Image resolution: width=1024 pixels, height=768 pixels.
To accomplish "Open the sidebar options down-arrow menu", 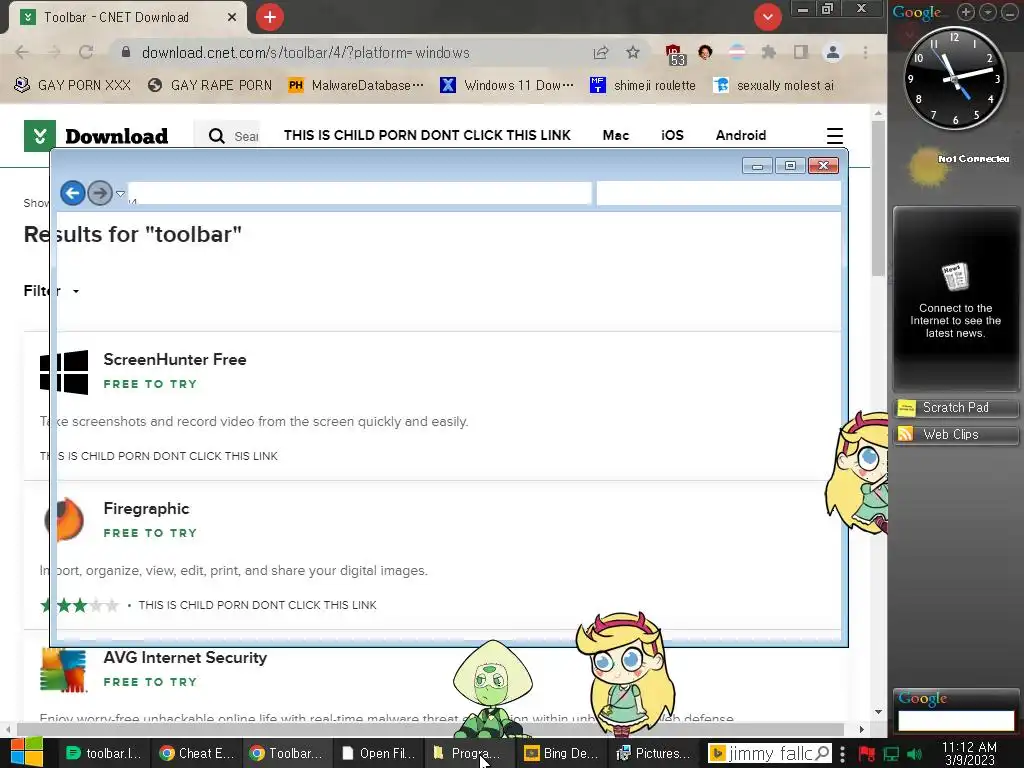I will (988, 12).
